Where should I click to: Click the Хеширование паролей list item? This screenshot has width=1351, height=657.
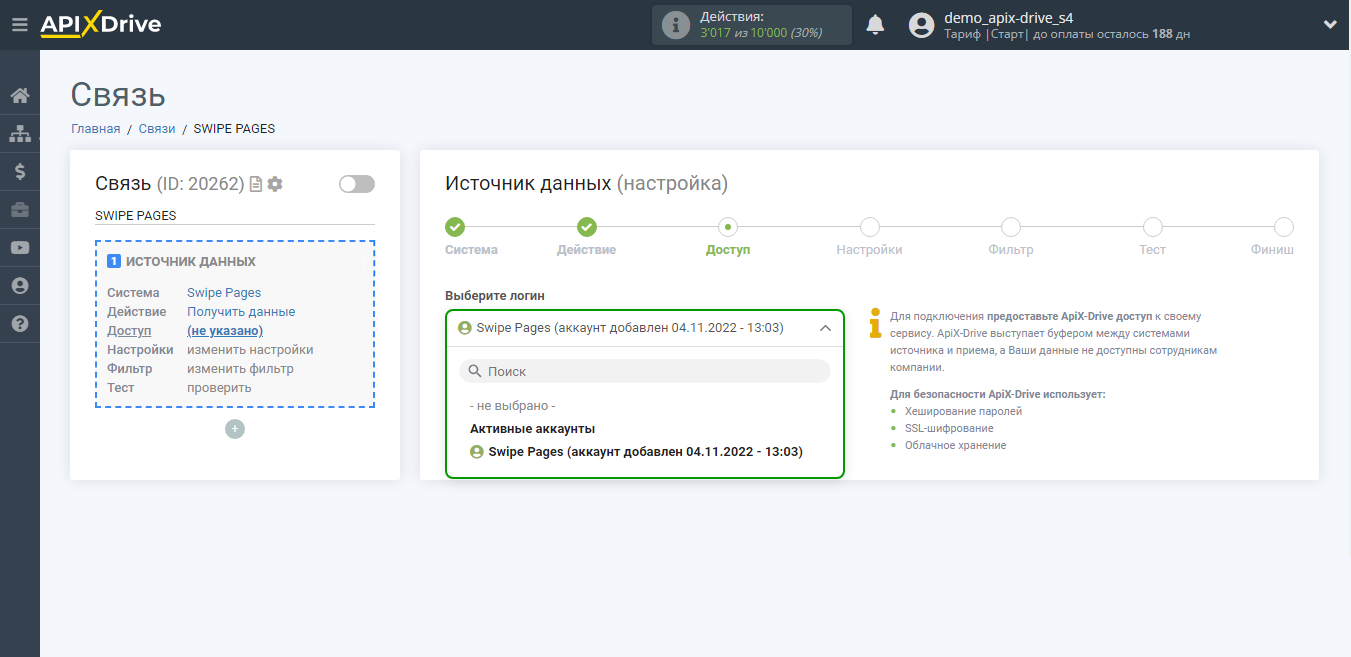[963, 411]
